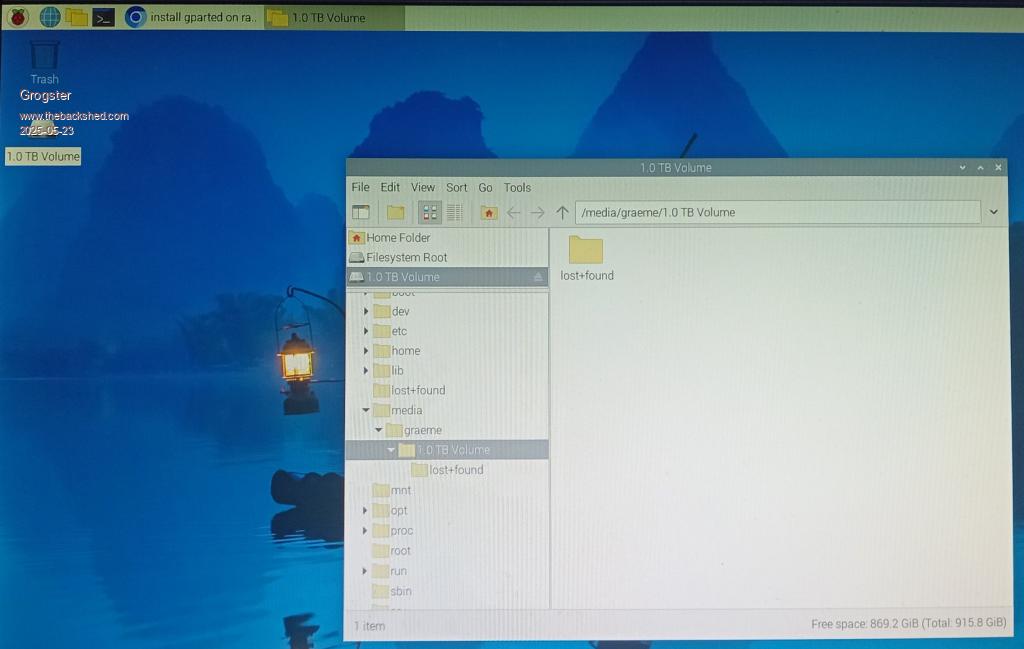Expand the opt folder tree node
Image resolution: width=1024 pixels, height=649 pixels.
pos(366,511)
